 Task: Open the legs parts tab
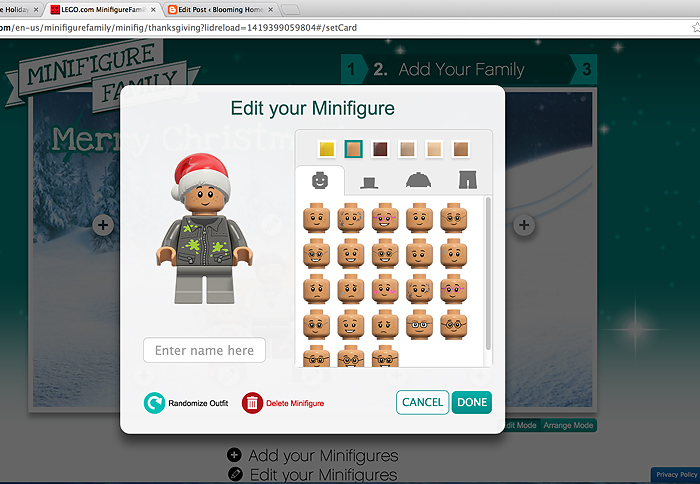tap(467, 180)
